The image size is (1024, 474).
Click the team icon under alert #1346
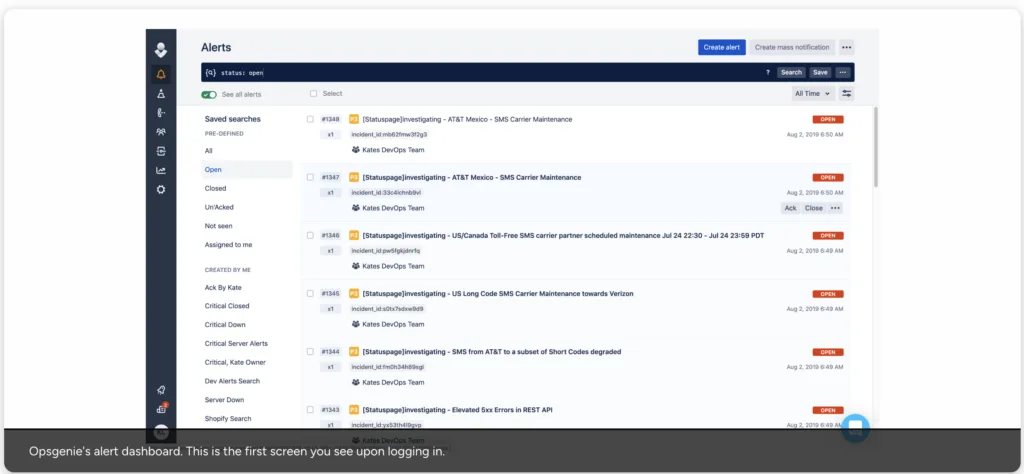356,266
